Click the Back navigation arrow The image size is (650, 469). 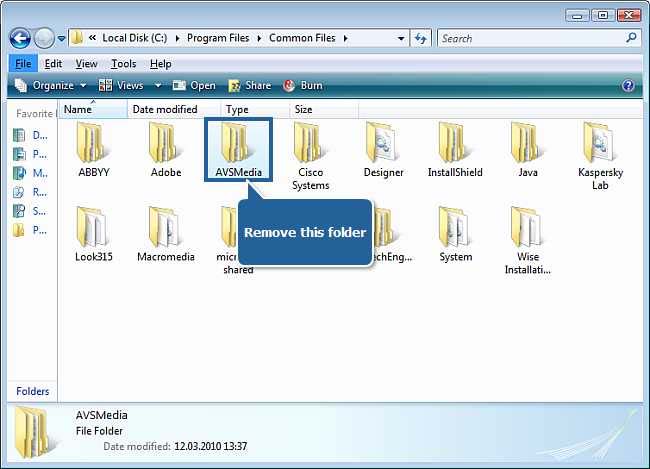coord(20,38)
